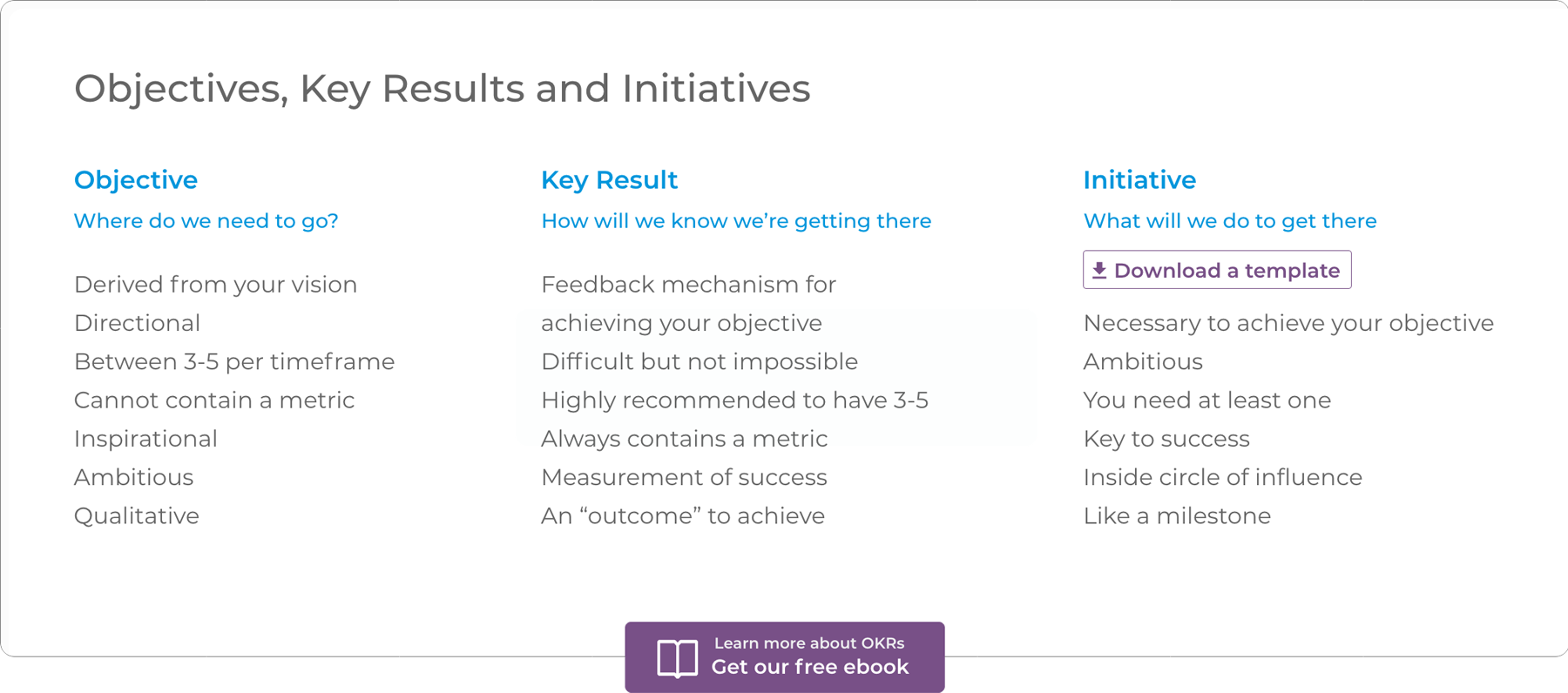The width and height of the screenshot is (1568, 693).
Task: Click 'Difficult but not impossible' text
Action: [x=700, y=362]
